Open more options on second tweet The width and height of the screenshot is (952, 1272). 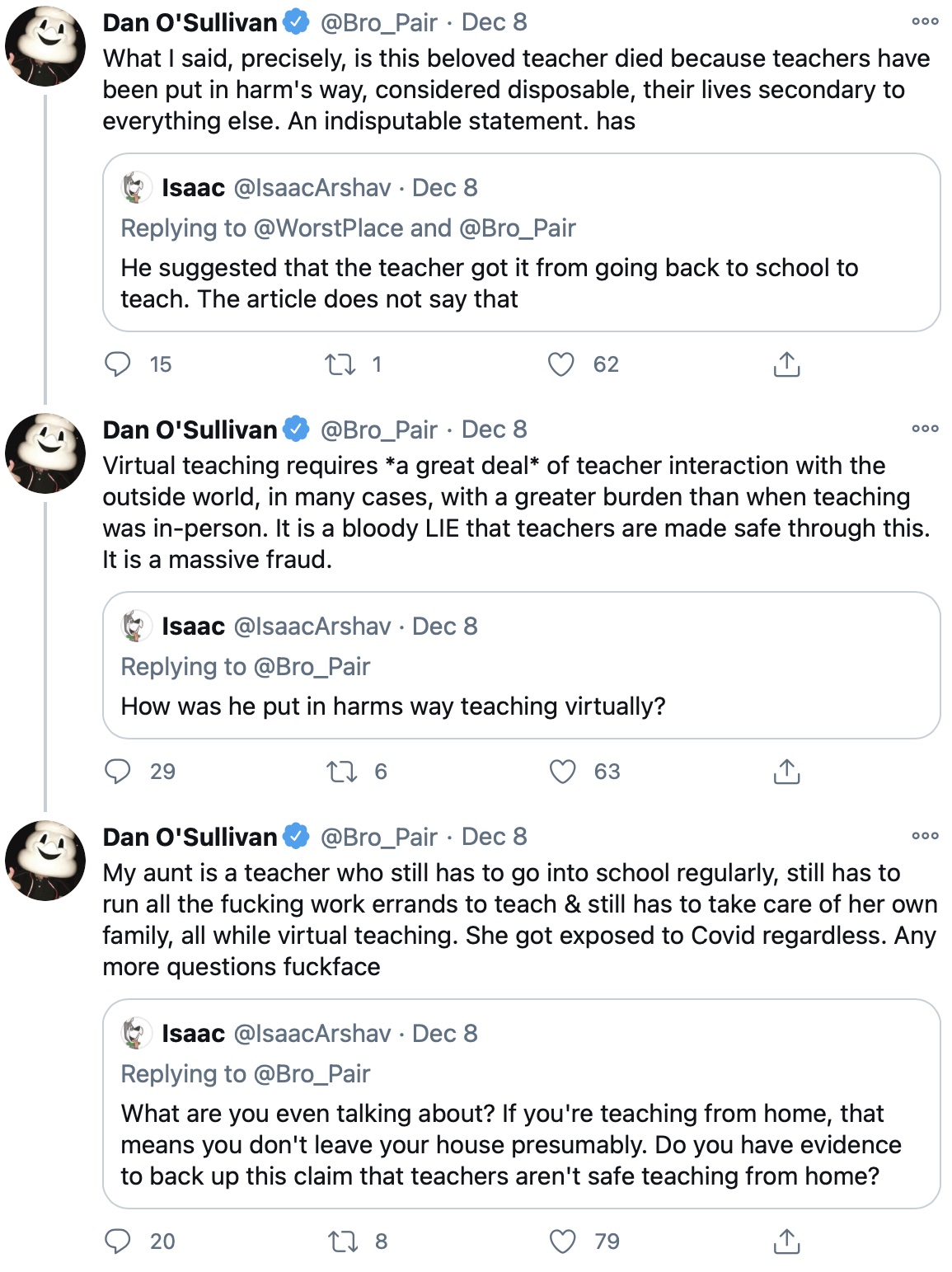925,429
